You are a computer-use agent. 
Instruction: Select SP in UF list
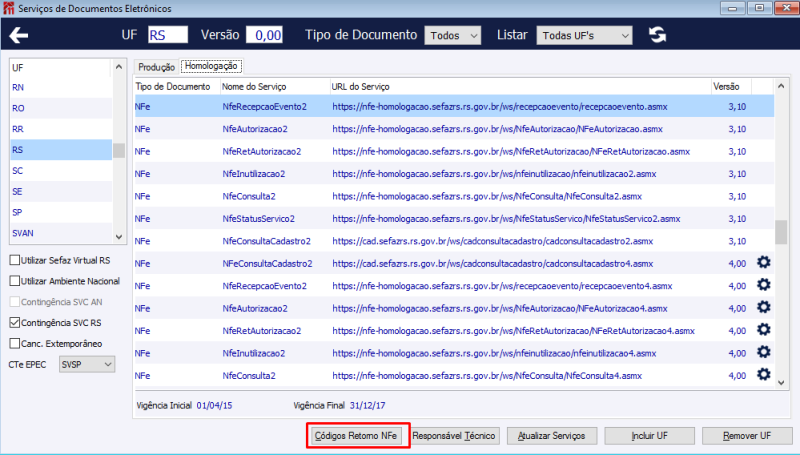point(61,212)
